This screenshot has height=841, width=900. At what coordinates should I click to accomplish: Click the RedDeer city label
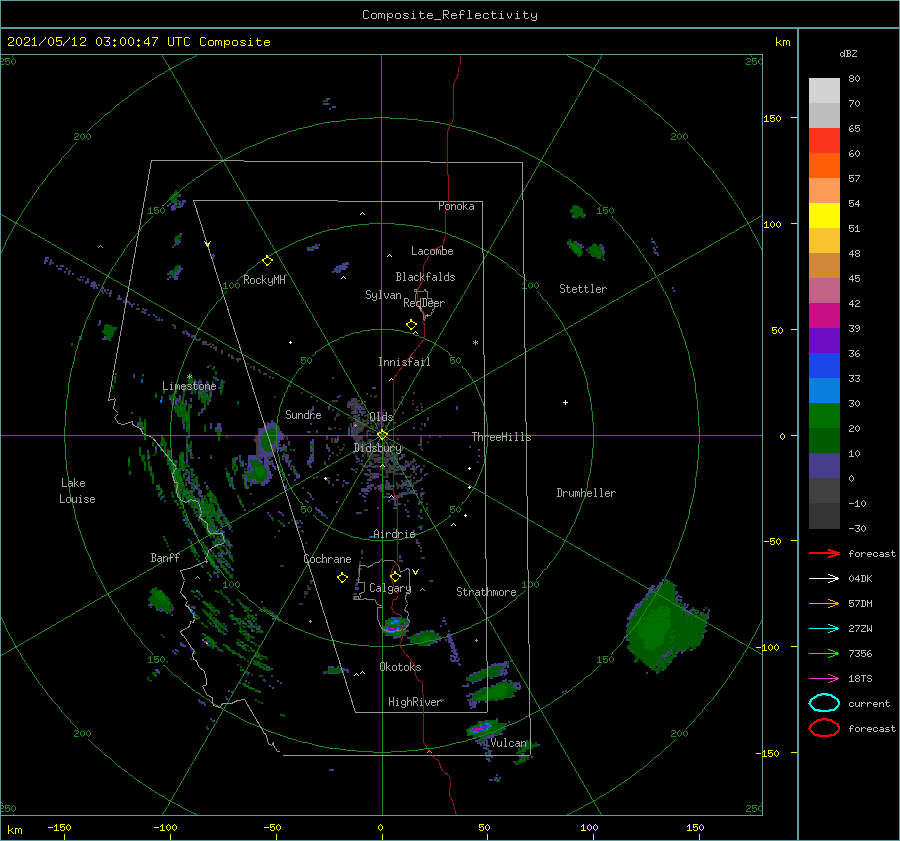click(424, 303)
